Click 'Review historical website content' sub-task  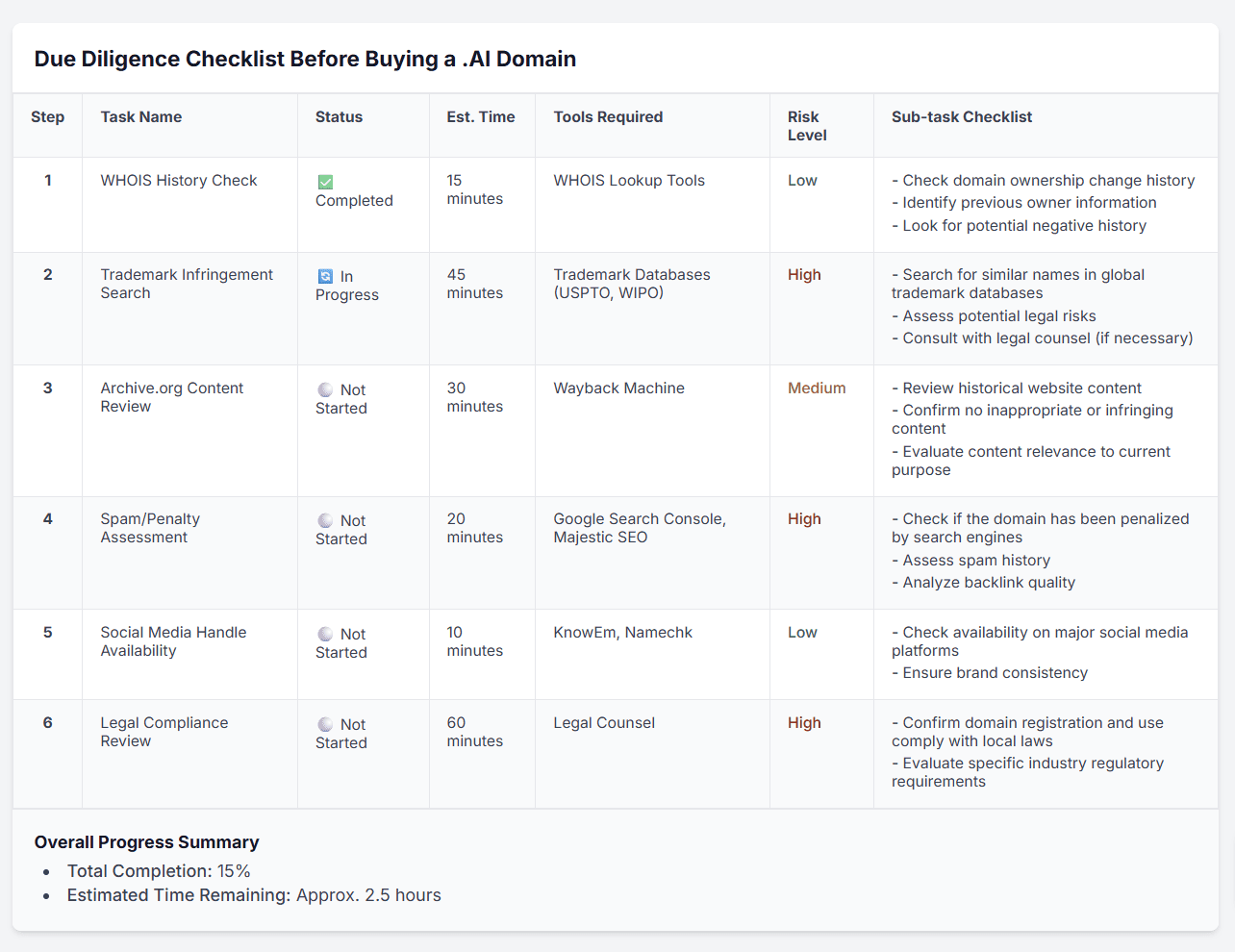tap(1017, 388)
